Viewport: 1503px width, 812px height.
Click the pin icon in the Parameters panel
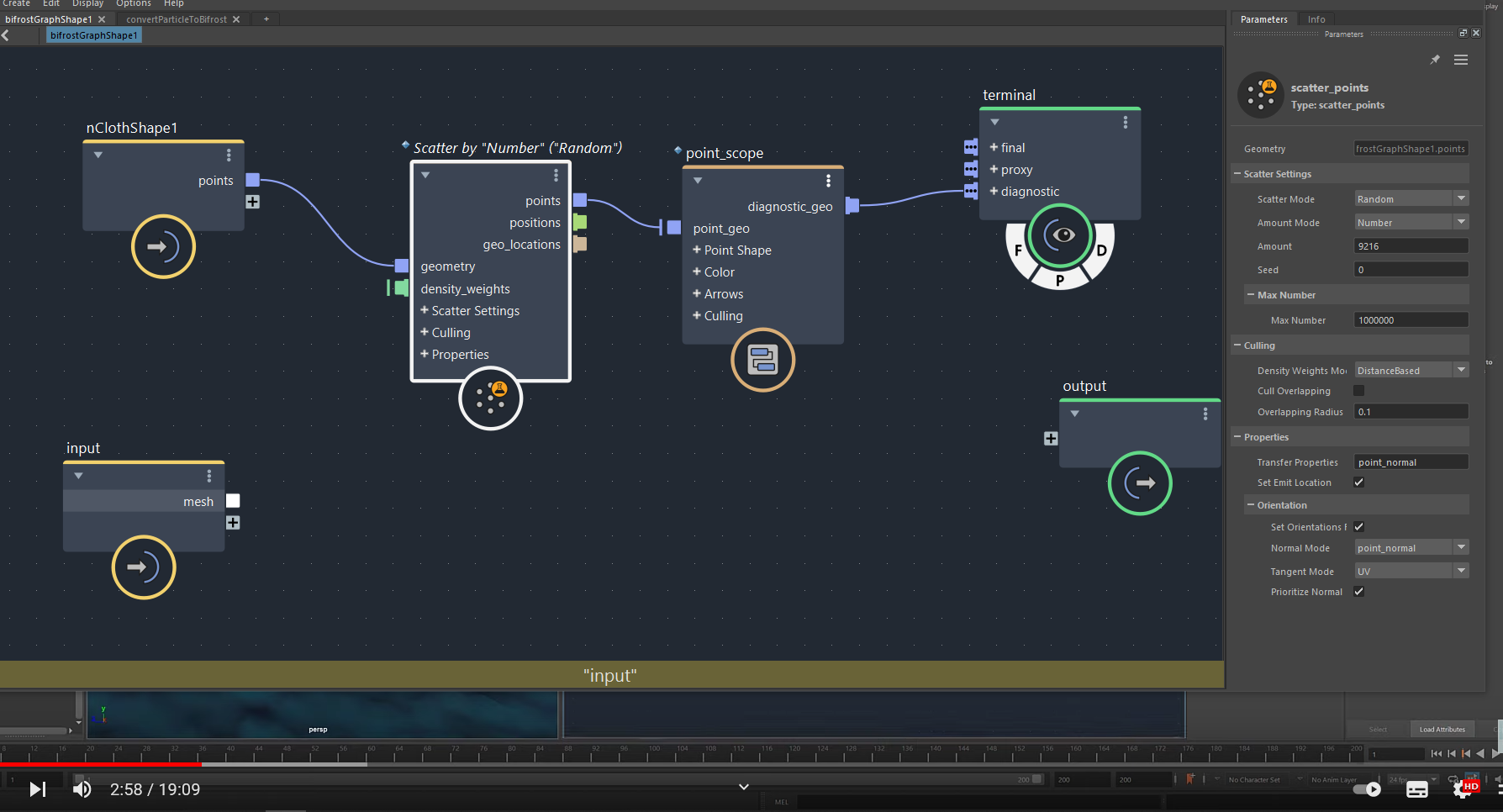(1435, 60)
